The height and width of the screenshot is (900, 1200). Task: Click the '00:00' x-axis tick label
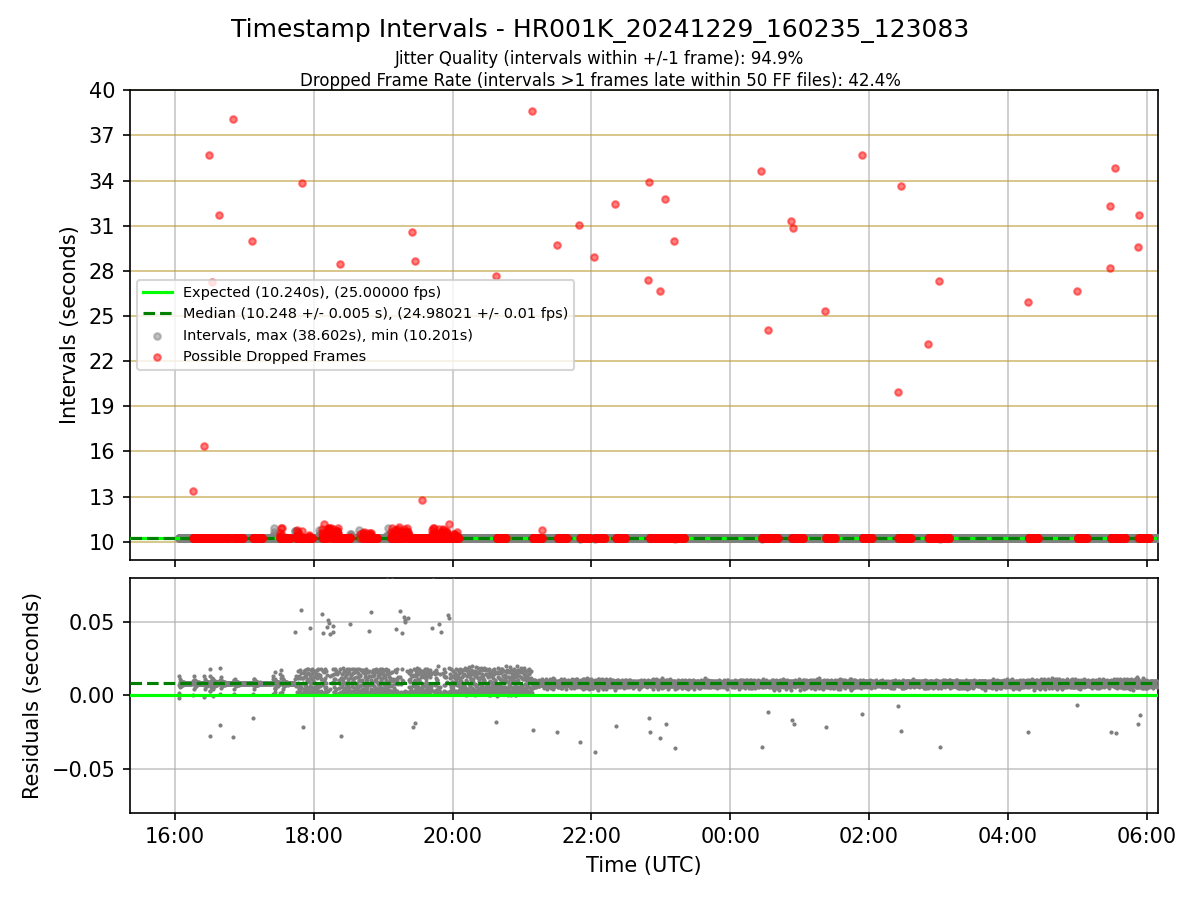[730, 834]
